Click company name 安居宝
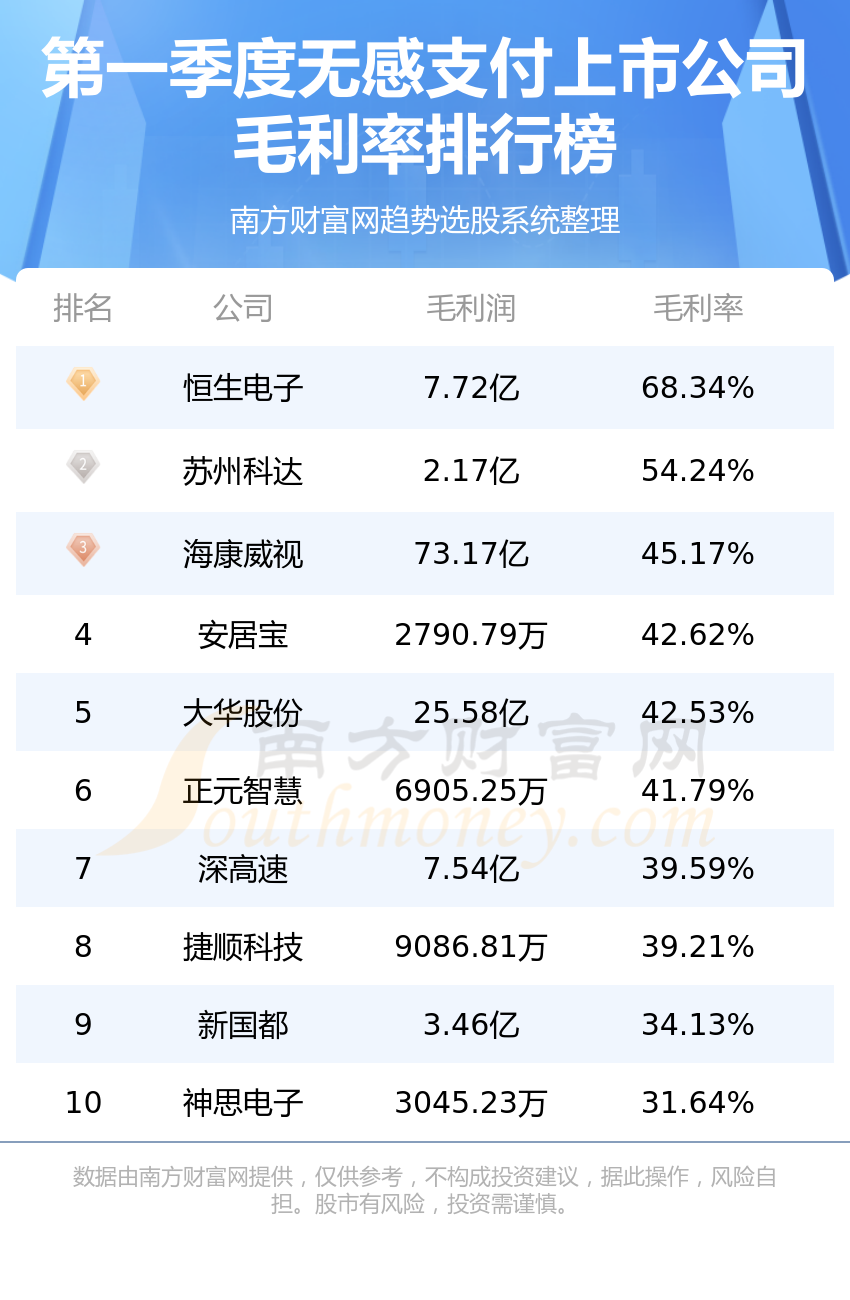The height and width of the screenshot is (1300, 850). [243, 634]
